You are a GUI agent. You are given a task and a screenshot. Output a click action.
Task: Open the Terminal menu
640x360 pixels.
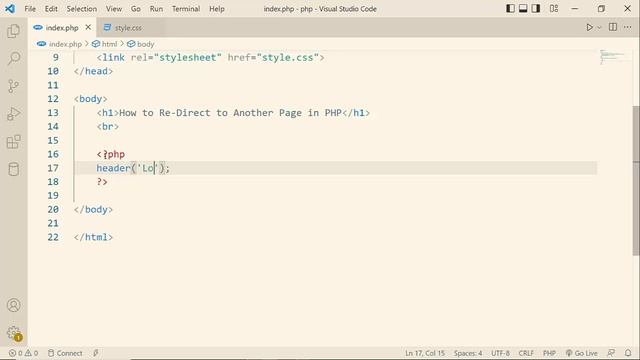[x=186, y=9]
